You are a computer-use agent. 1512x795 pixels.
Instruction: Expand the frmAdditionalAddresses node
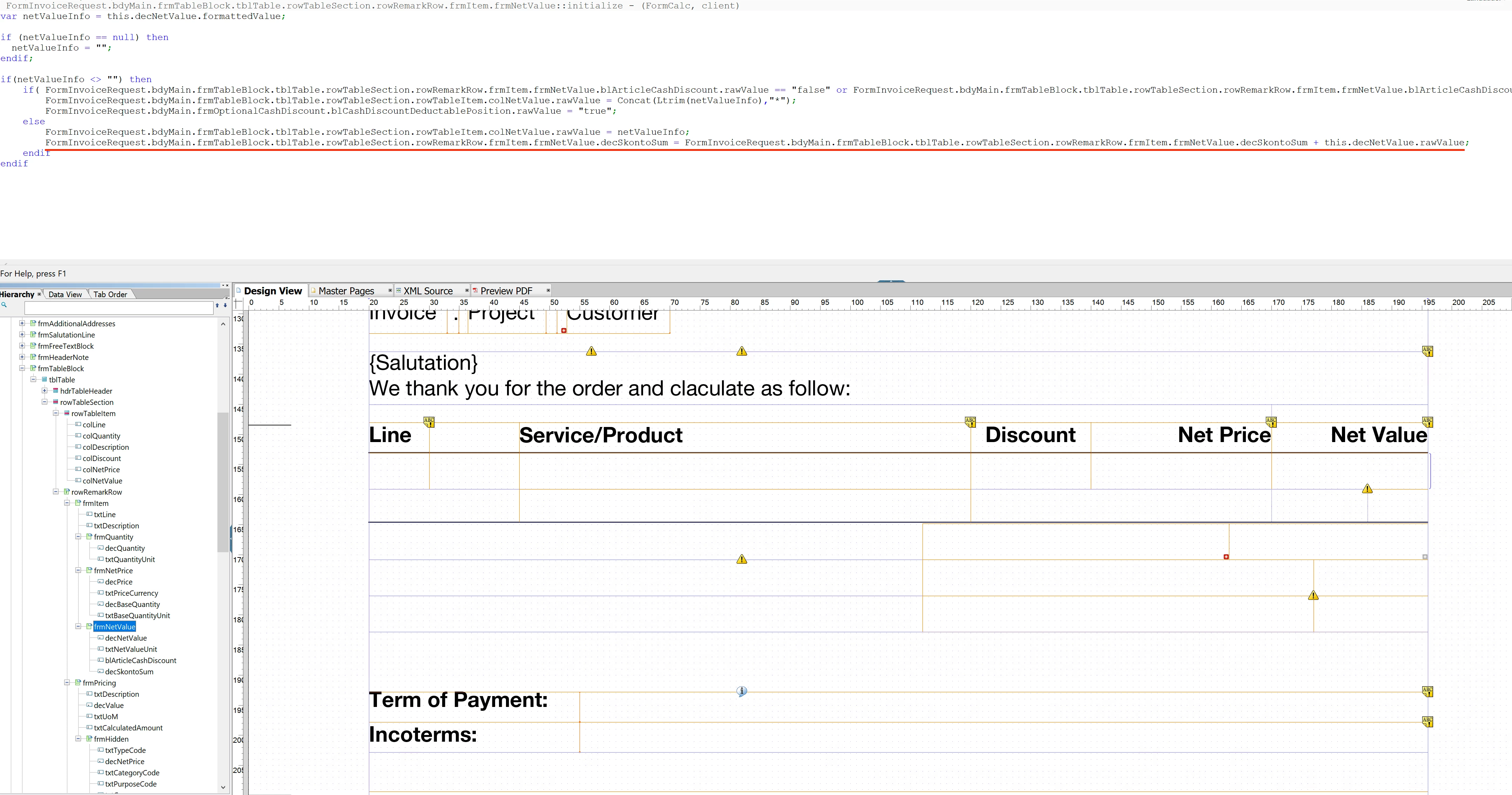click(22, 323)
